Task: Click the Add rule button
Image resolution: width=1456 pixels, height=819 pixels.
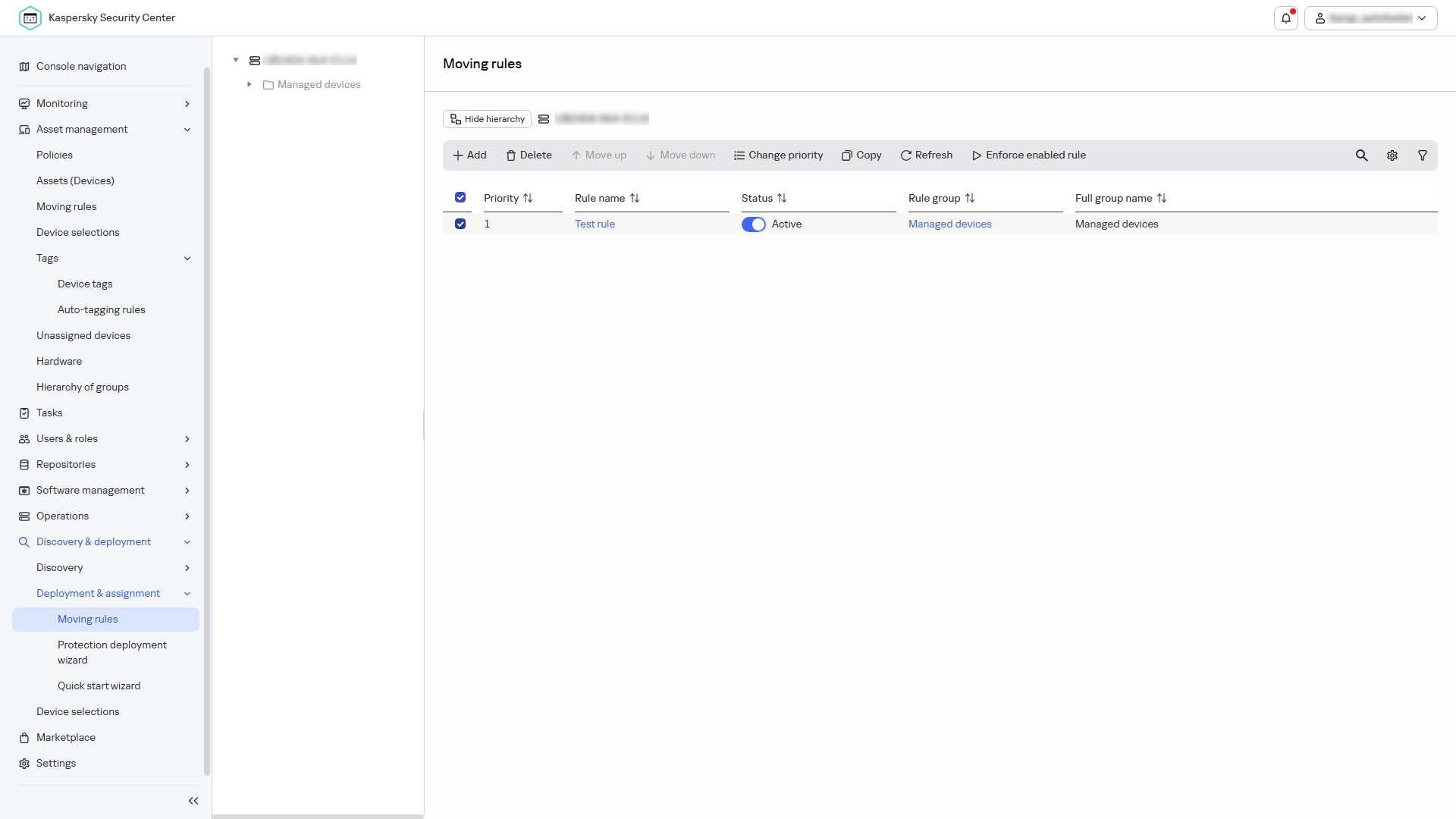Action: coord(469,155)
